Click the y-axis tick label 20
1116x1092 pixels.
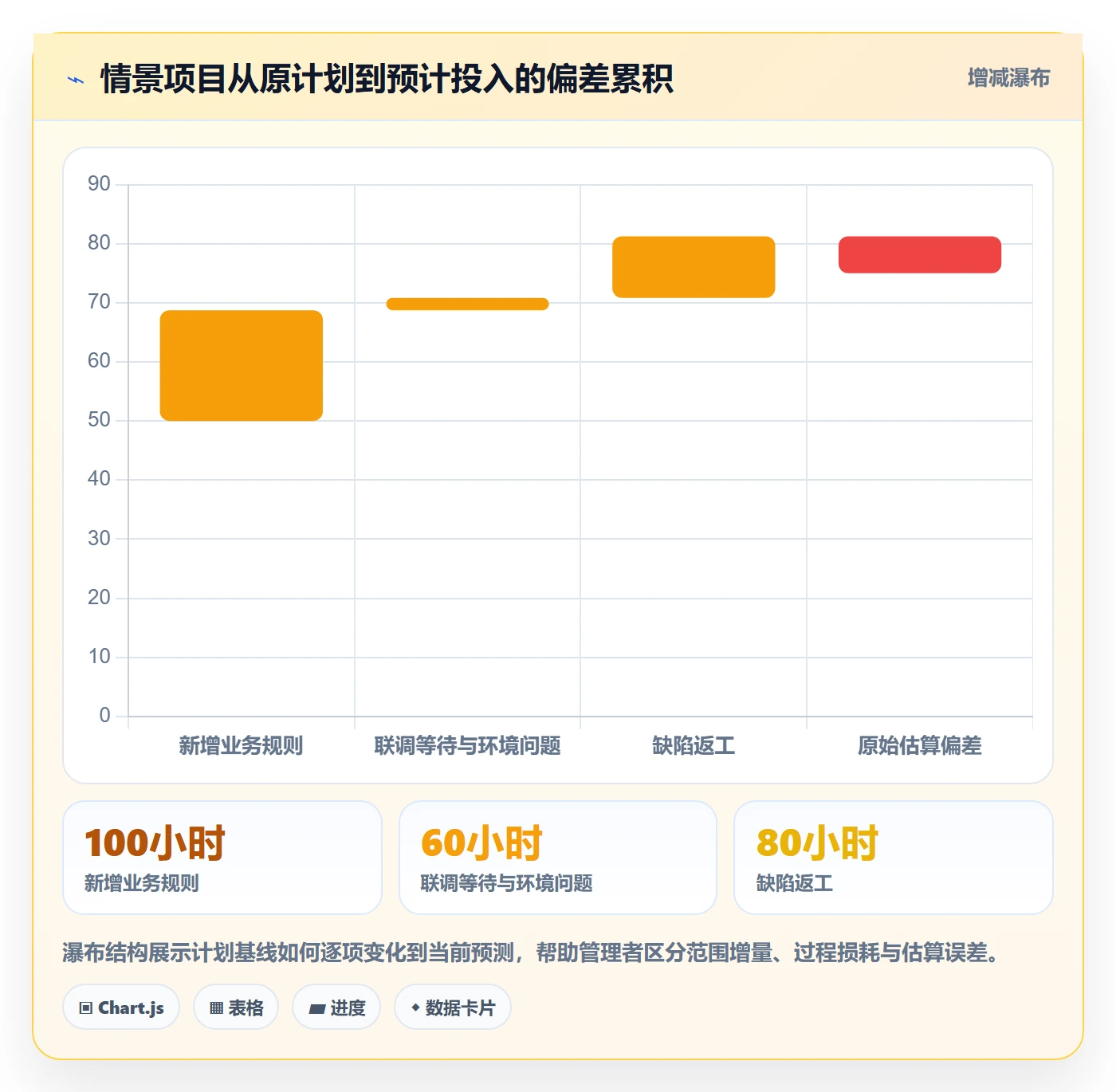pos(100,598)
